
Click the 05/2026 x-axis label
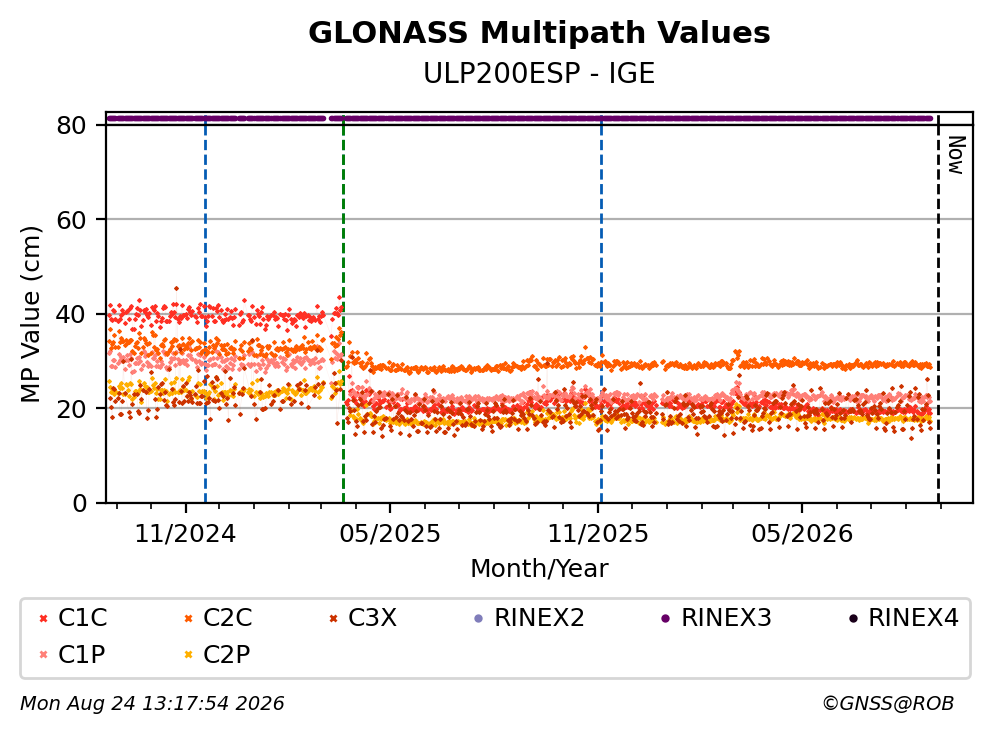[802, 534]
